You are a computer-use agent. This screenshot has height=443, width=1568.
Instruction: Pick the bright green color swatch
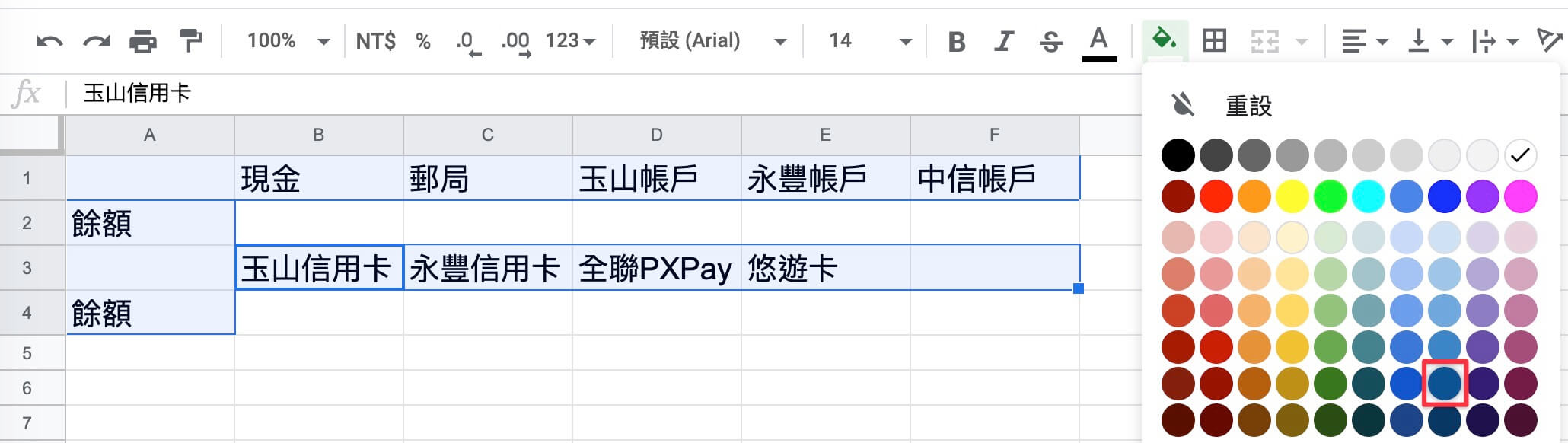pos(1330,196)
